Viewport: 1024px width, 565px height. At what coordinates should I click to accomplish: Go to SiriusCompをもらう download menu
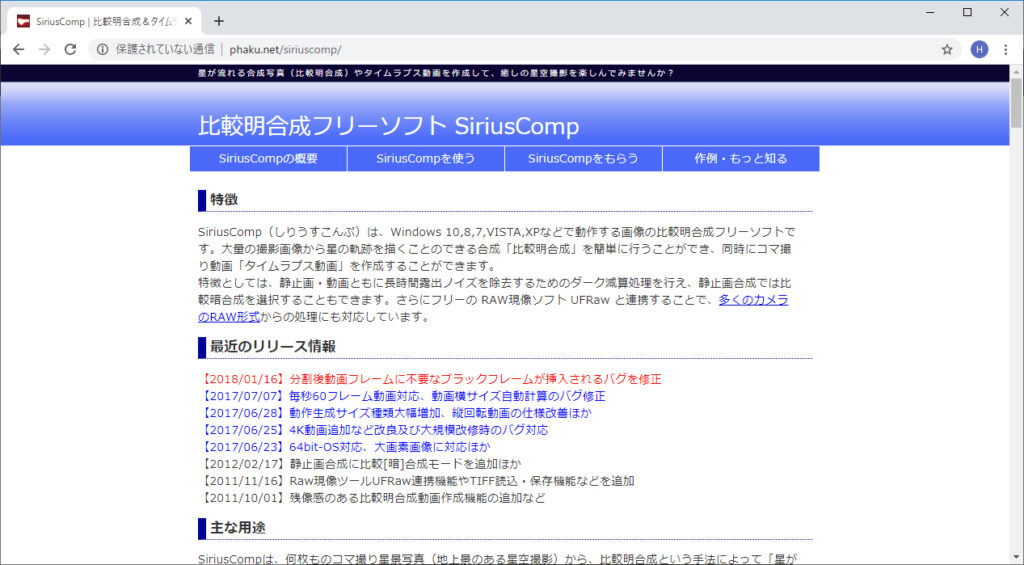[583, 158]
